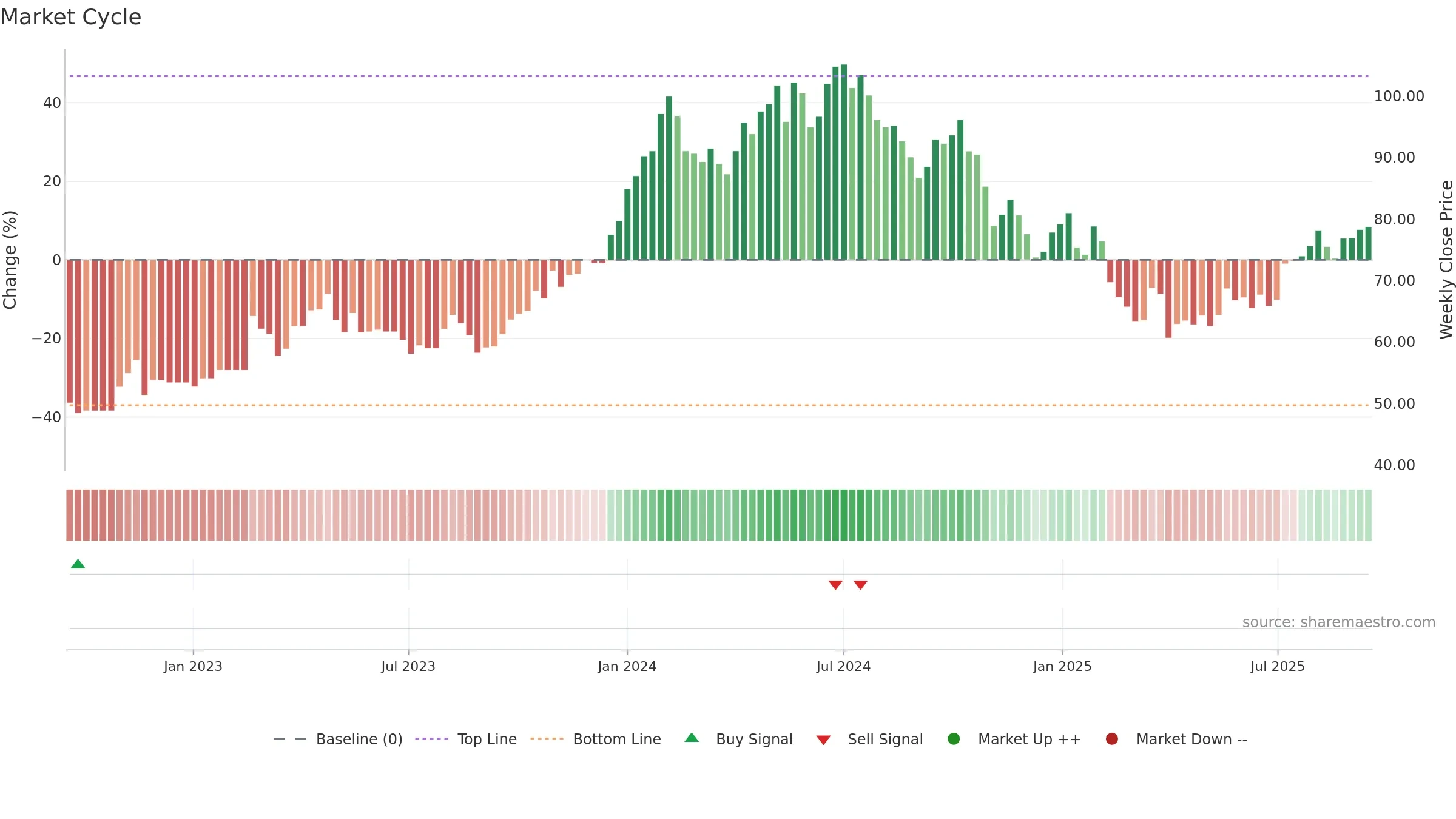The width and height of the screenshot is (1456, 819).
Task: Click the 50.00 price axis label
Action: 1395,404
